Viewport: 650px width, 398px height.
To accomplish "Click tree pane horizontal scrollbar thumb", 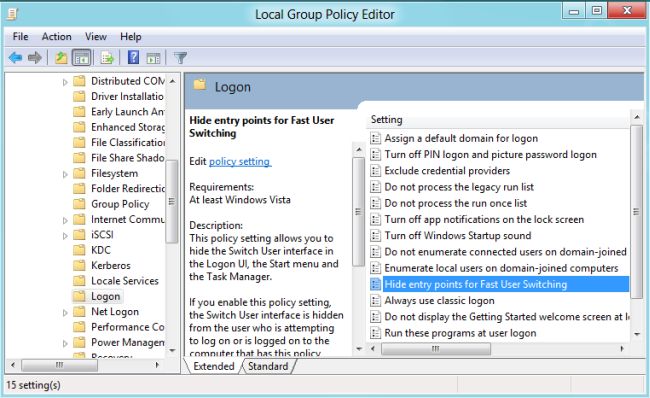I will 60,365.
